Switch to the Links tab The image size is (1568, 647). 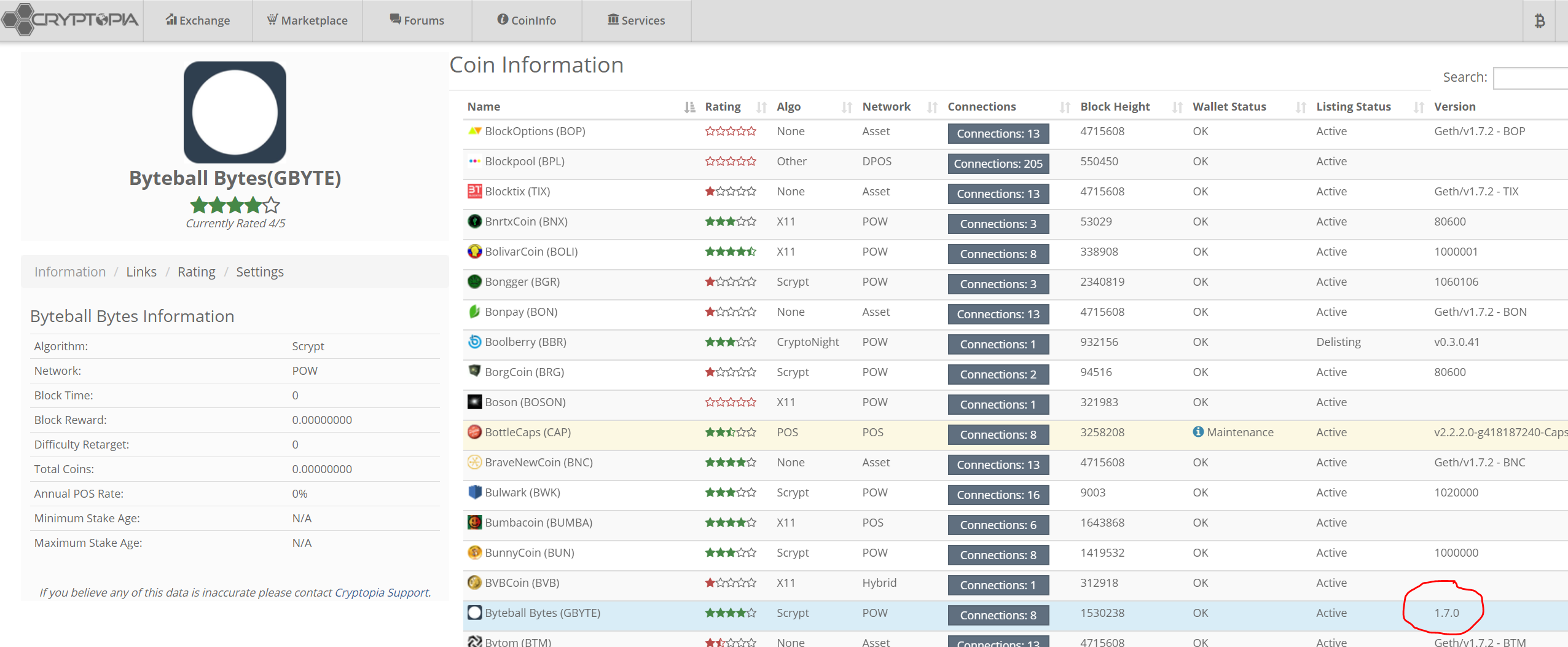tap(141, 272)
